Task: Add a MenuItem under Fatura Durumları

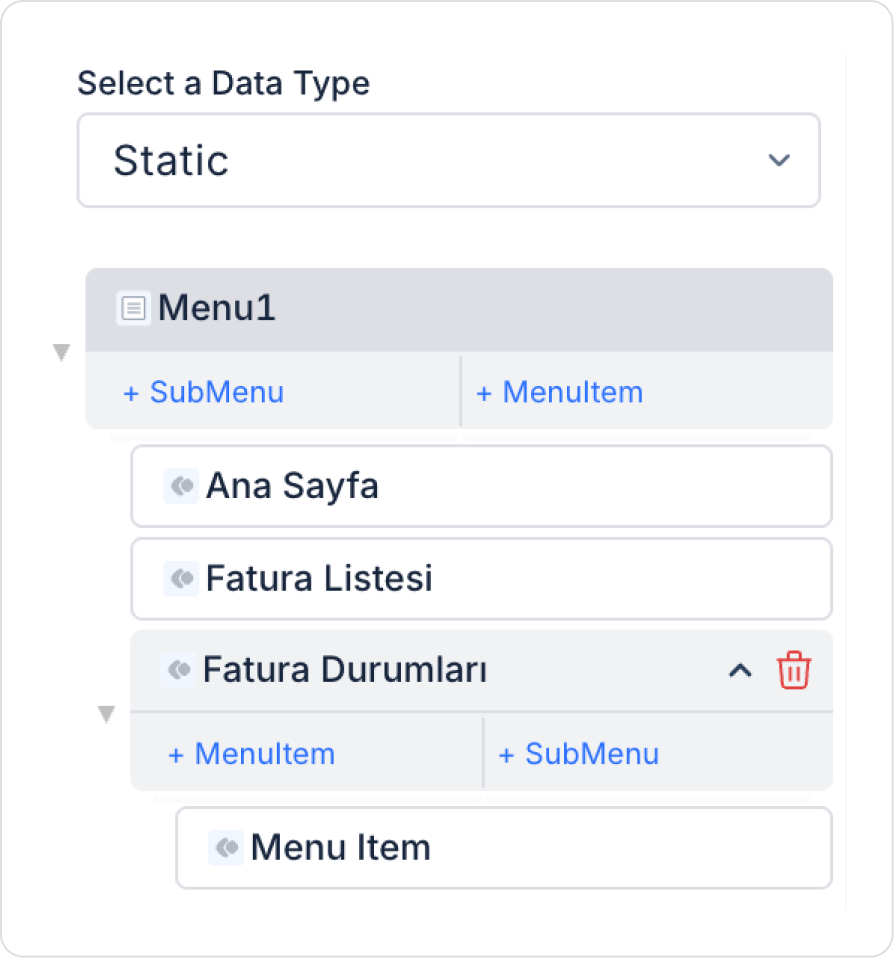Action: click(251, 753)
